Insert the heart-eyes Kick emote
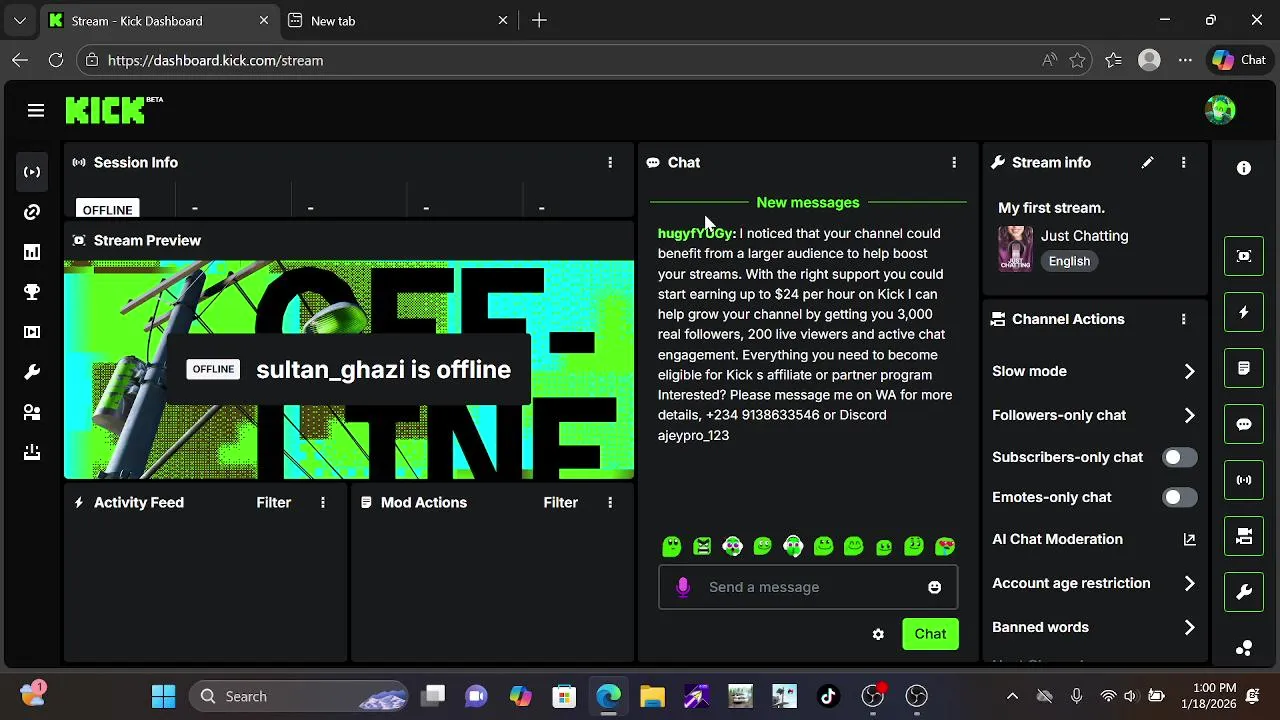This screenshot has width=1280, height=720. [x=944, y=546]
